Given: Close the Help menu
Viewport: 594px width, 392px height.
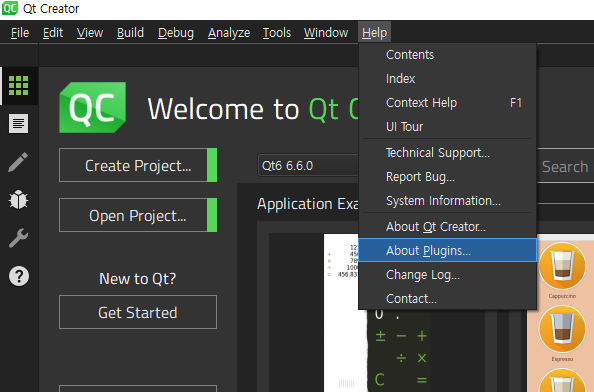Looking at the screenshot, I should [374, 33].
